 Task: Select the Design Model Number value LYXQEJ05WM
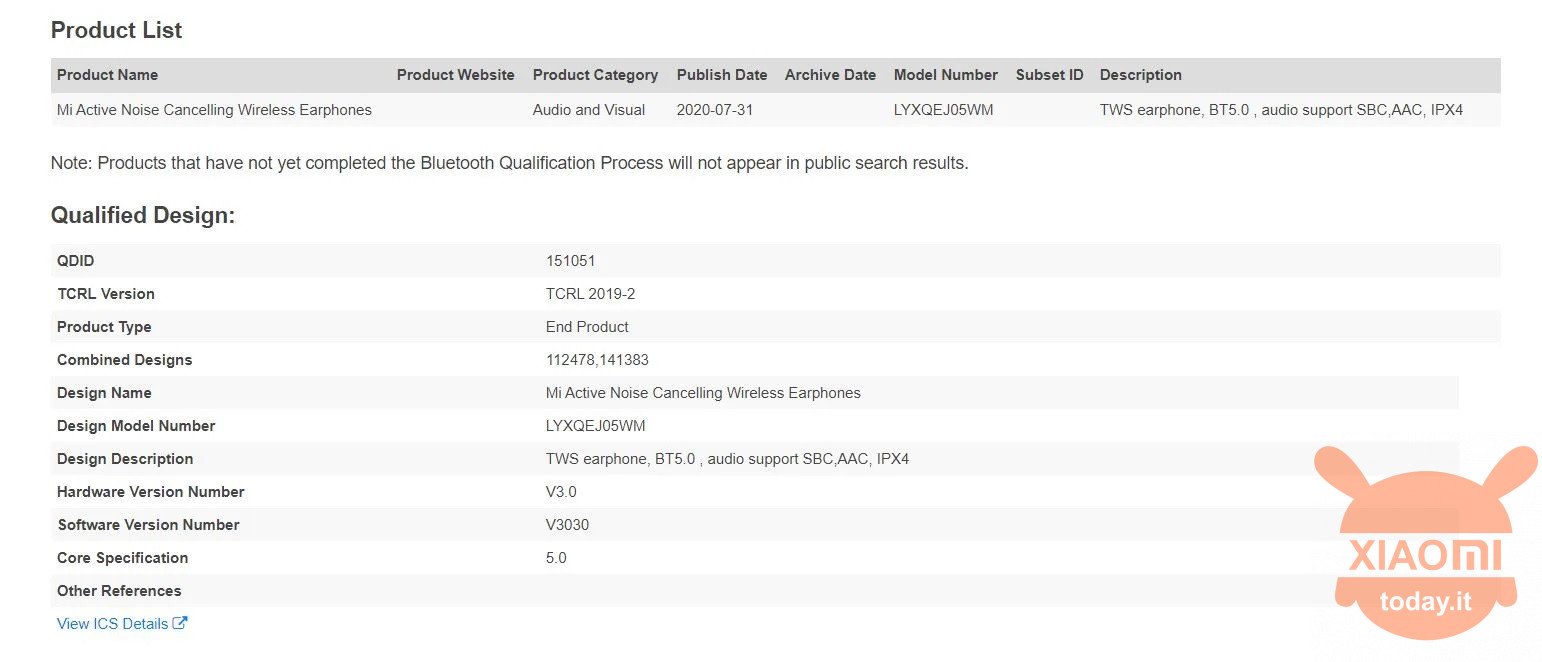[x=596, y=426]
